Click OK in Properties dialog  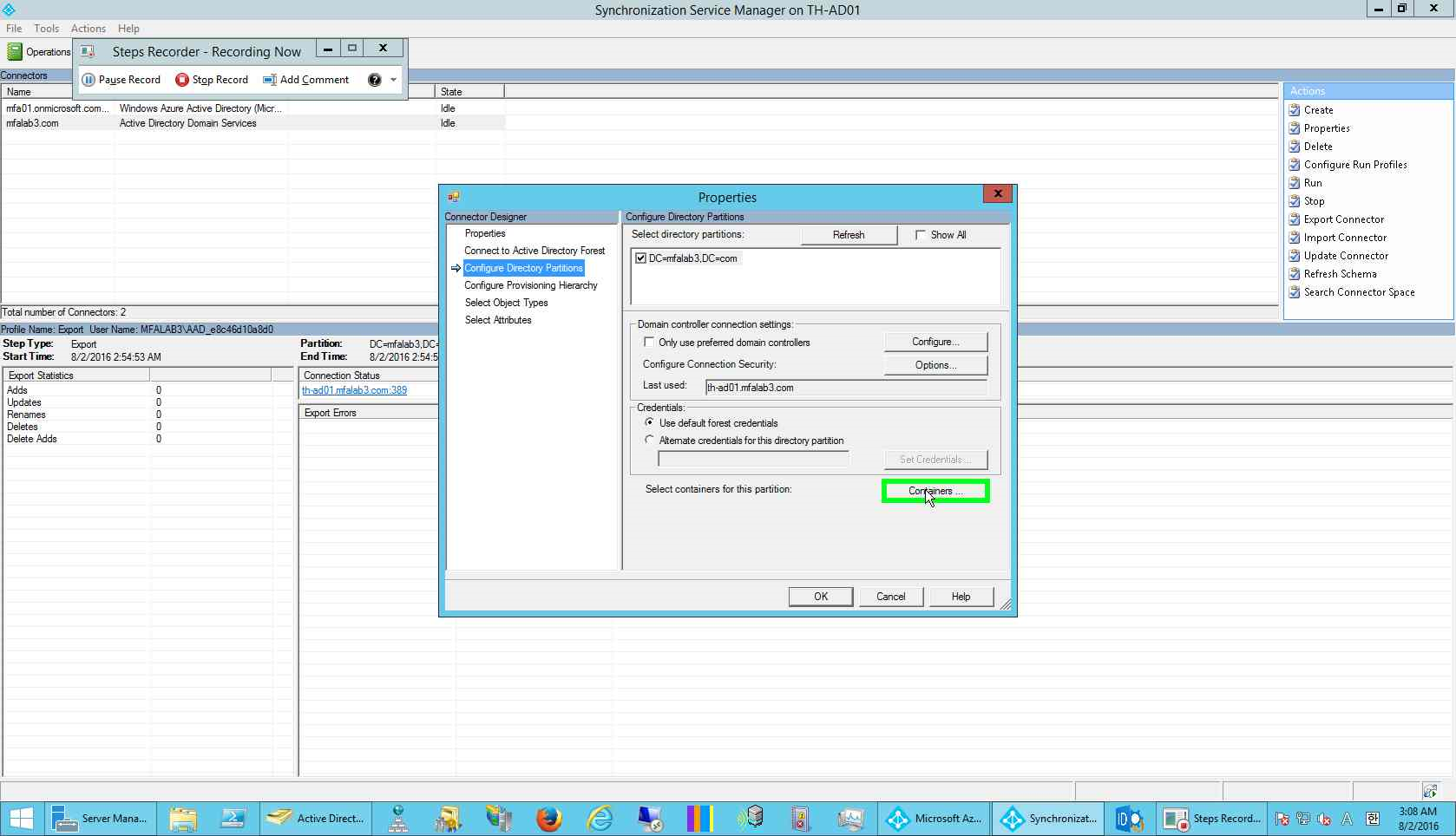(821, 597)
